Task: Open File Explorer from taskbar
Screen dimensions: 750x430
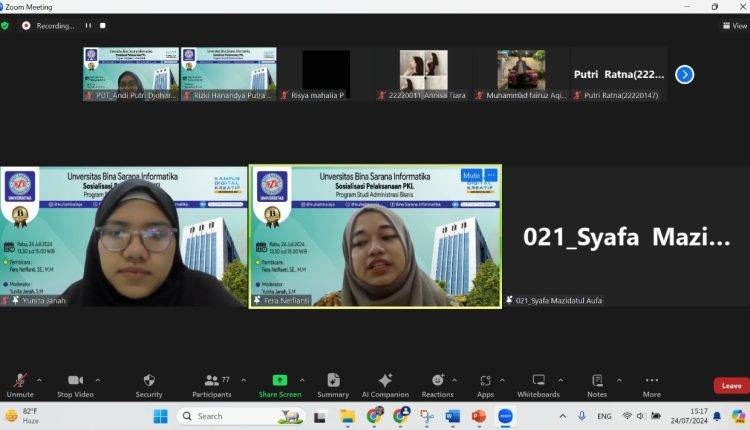Action: pos(348,417)
